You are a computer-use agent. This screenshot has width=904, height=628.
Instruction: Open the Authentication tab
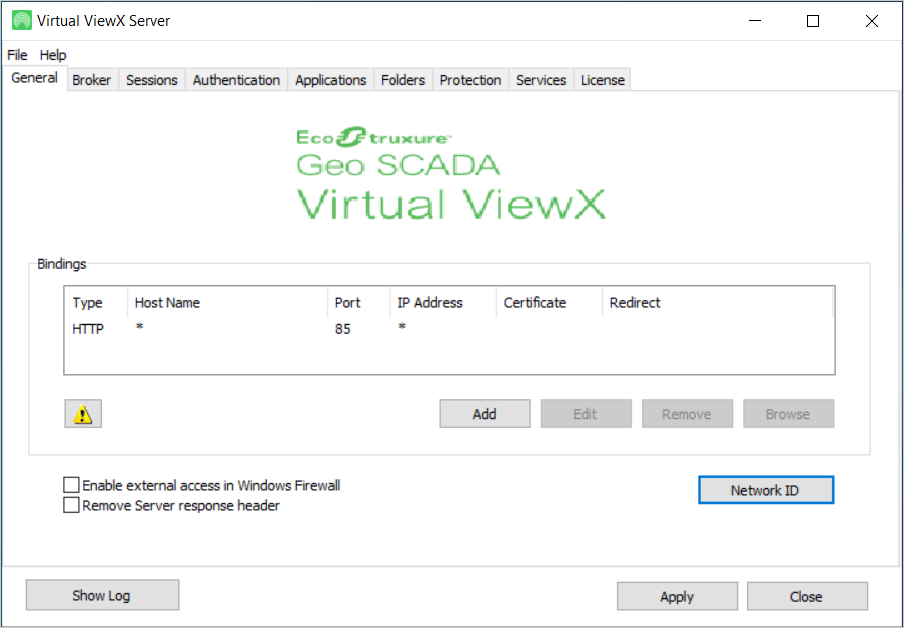236,80
